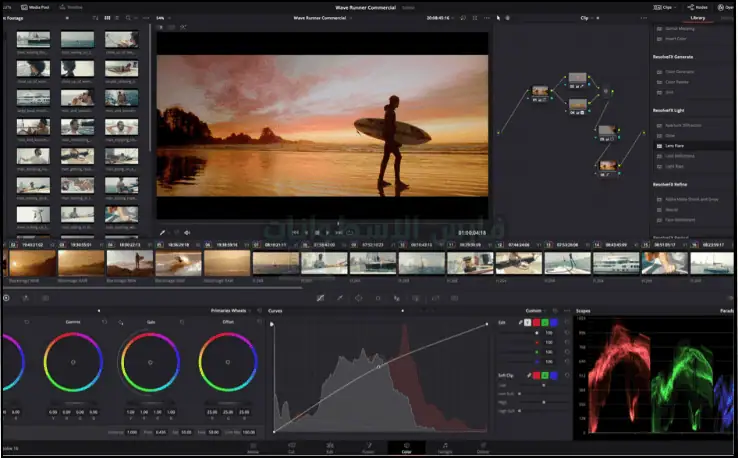This screenshot has width=738, height=458.
Task: Open the Custom curves mode dropdown
Action: [x=537, y=311]
